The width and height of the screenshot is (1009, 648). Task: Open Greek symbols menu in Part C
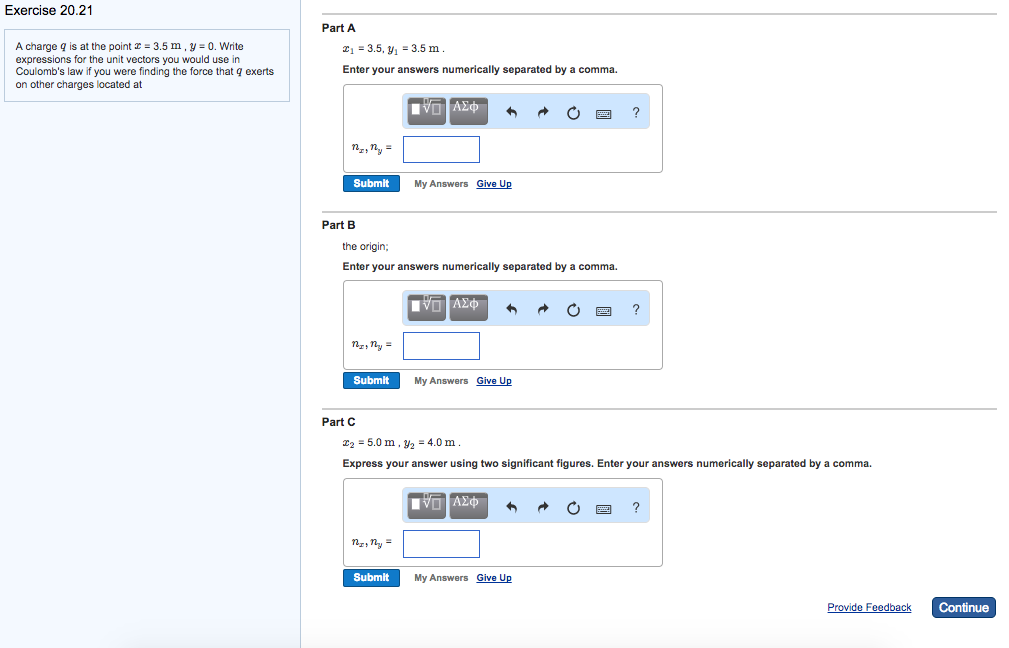click(x=468, y=505)
